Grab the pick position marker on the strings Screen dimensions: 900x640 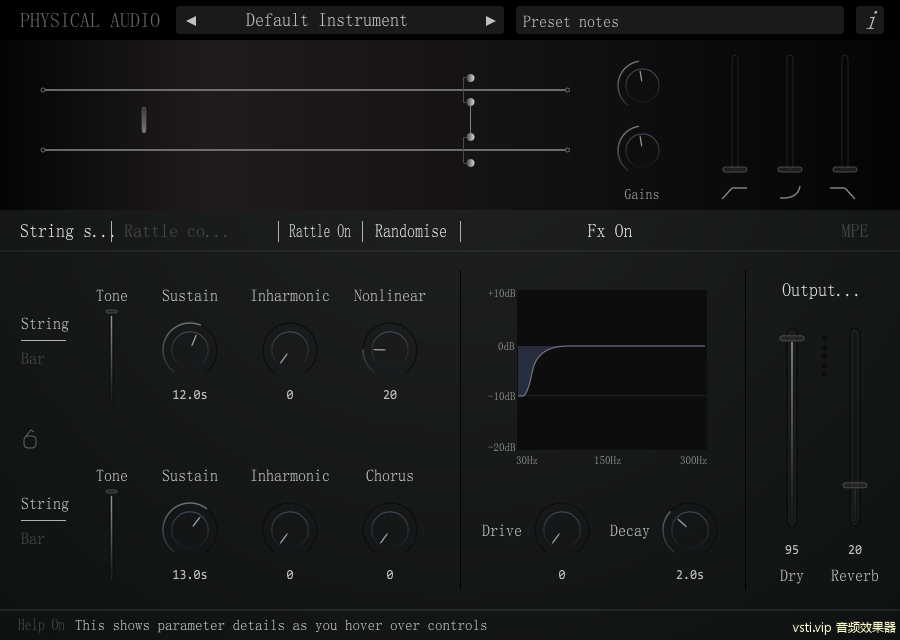(143, 119)
